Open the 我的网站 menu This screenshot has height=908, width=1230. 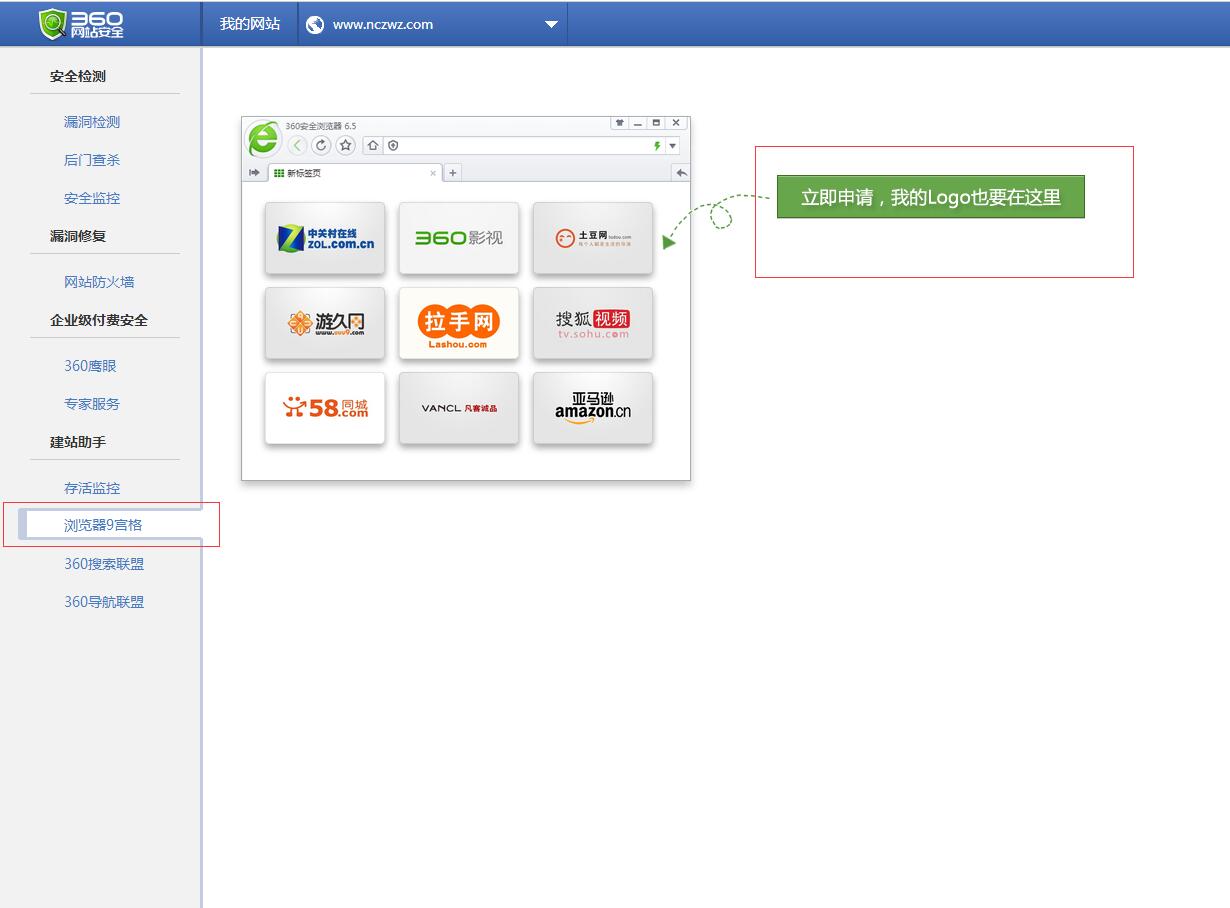(x=250, y=24)
